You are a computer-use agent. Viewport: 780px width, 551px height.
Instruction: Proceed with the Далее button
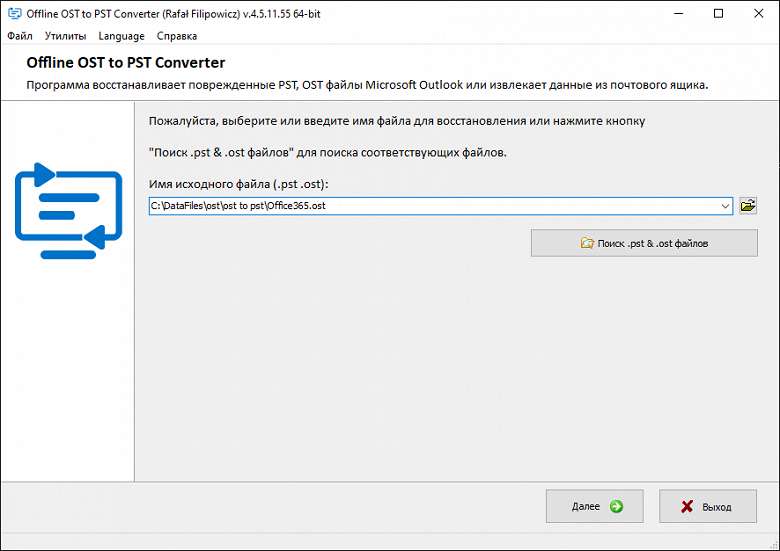pyautogui.click(x=594, y=506)
